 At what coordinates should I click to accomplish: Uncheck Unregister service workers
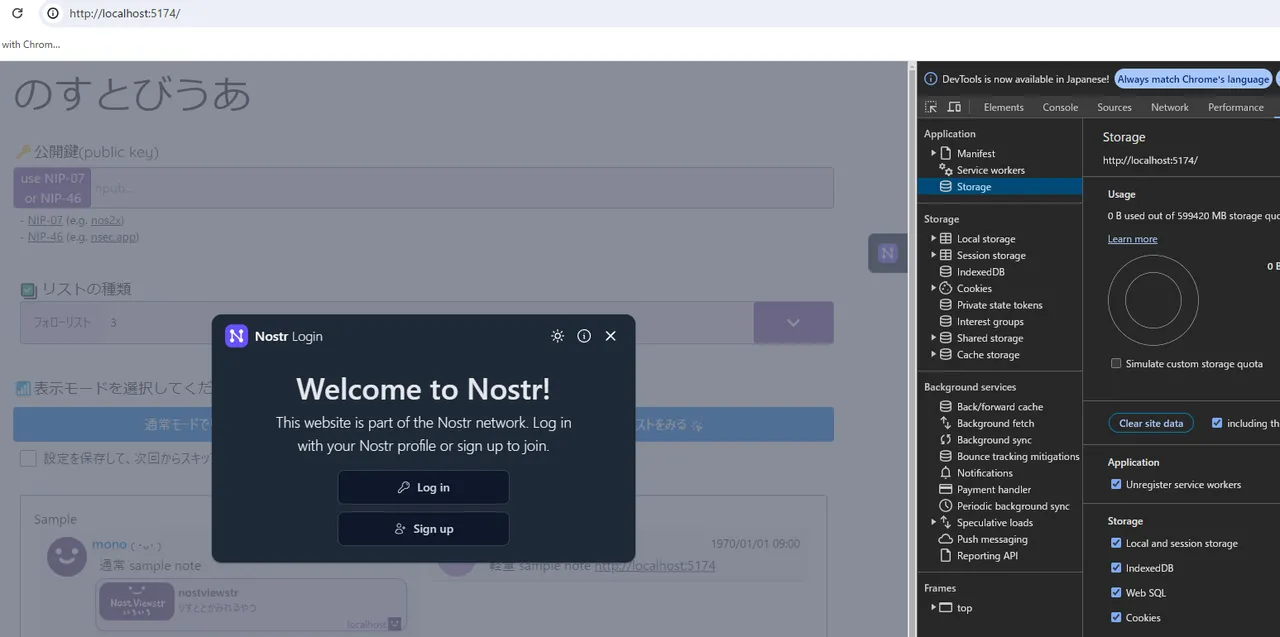click(x=1116, y=485)
